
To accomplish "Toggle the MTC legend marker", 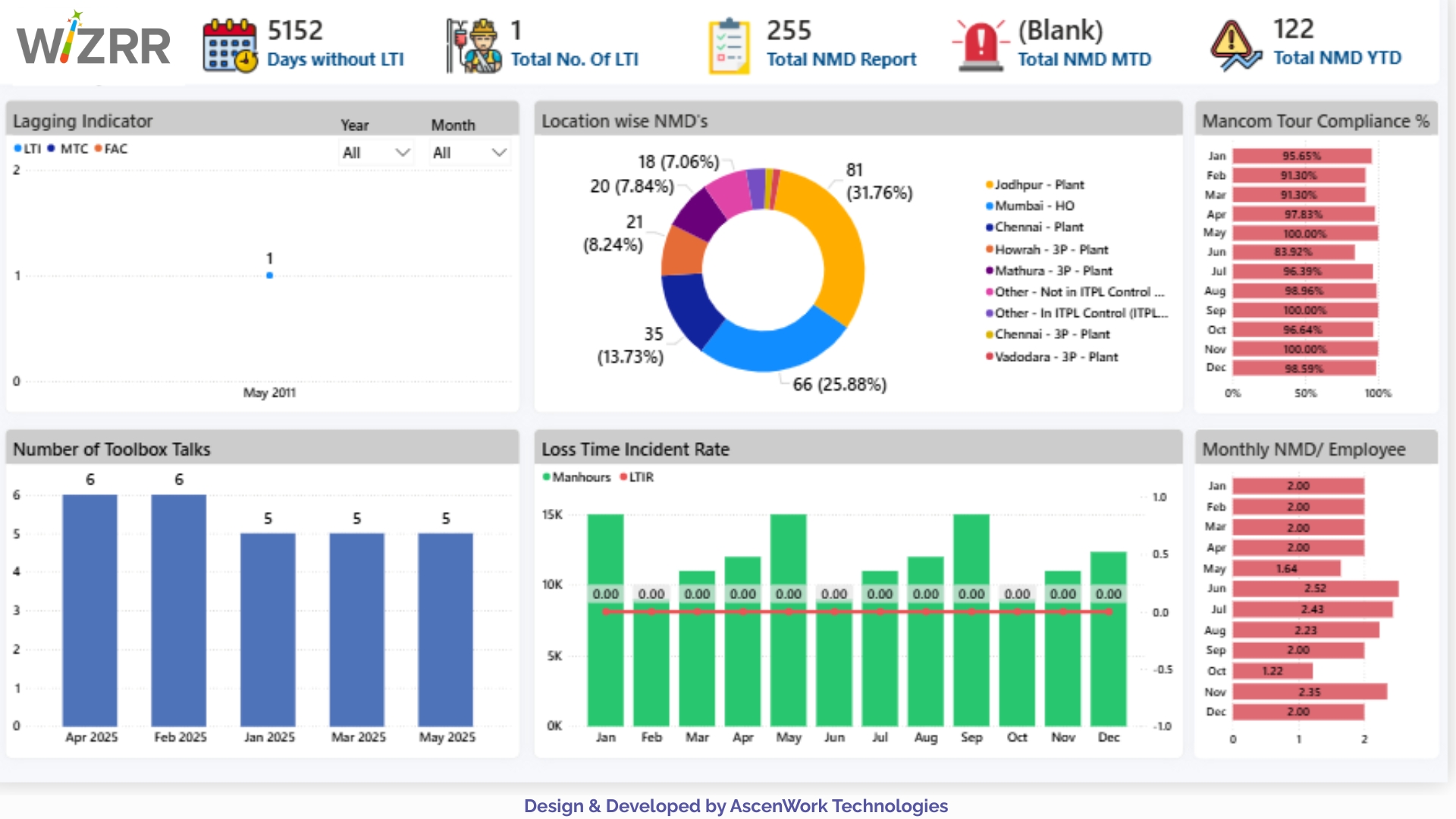I will tap(52, 149).
